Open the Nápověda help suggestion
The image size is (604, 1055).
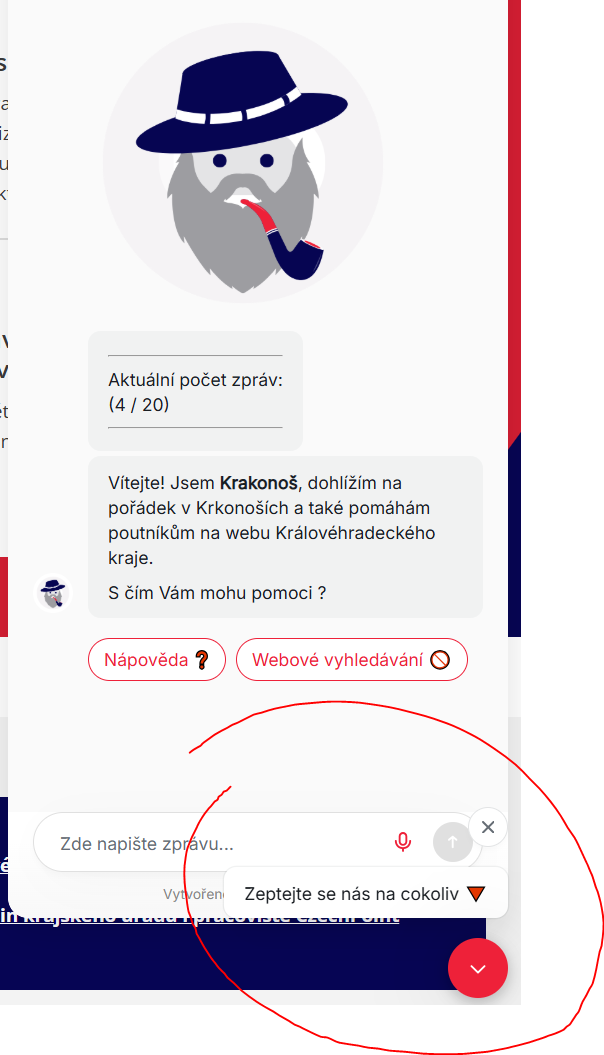click(x=157, y=659)
